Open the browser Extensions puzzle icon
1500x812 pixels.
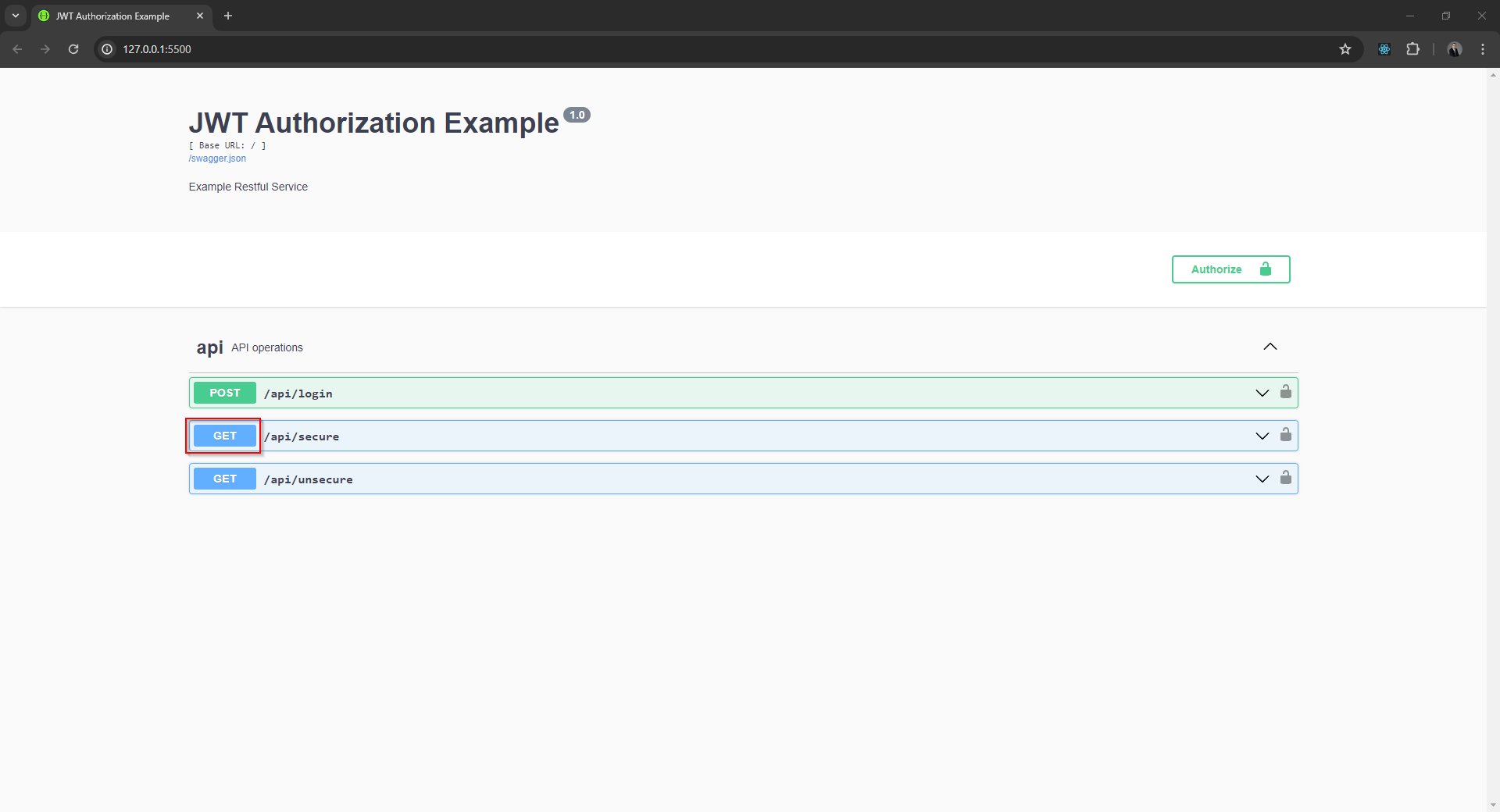[1412, 49]
